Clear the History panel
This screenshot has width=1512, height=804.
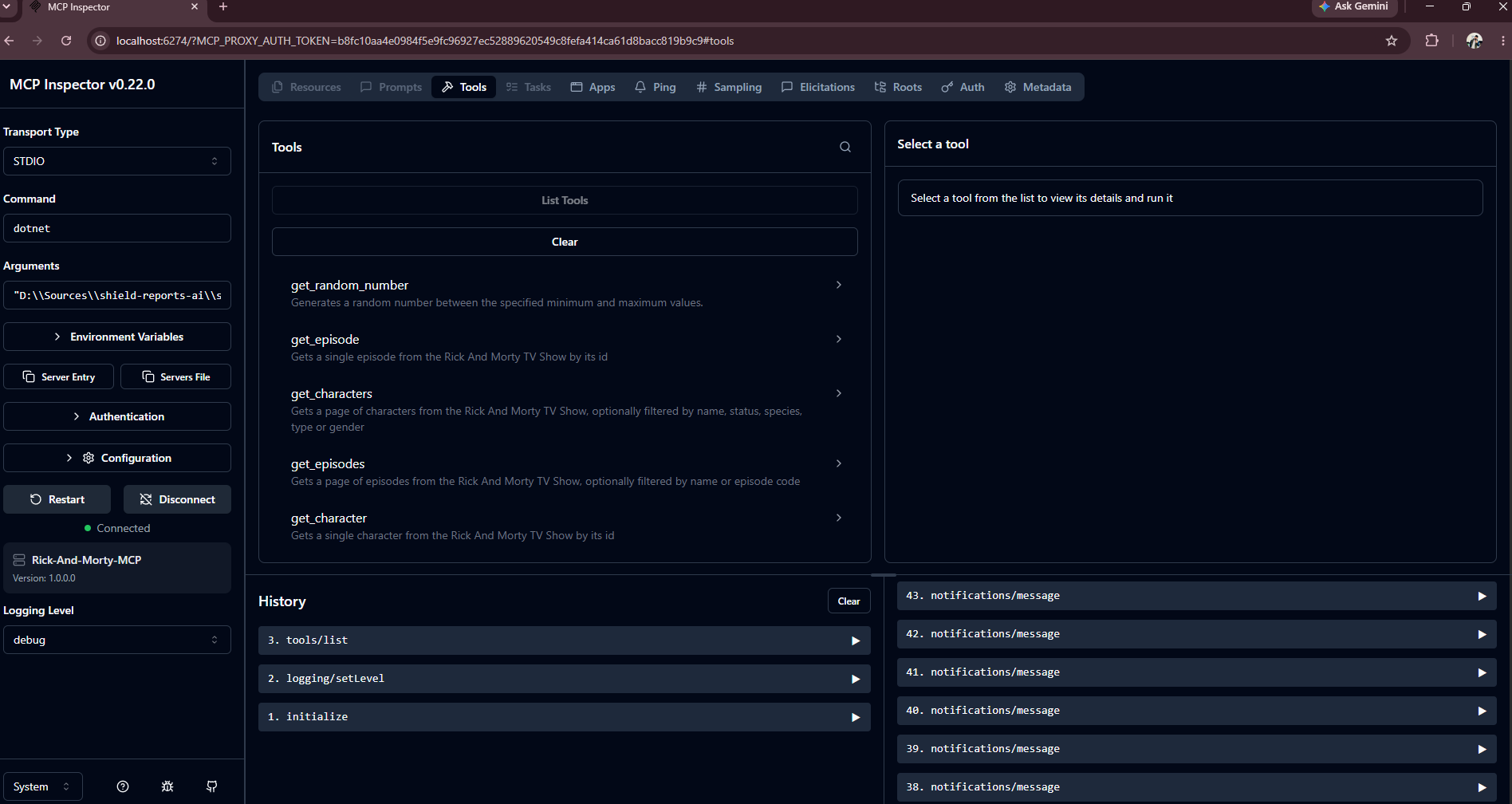coord(849,601)
